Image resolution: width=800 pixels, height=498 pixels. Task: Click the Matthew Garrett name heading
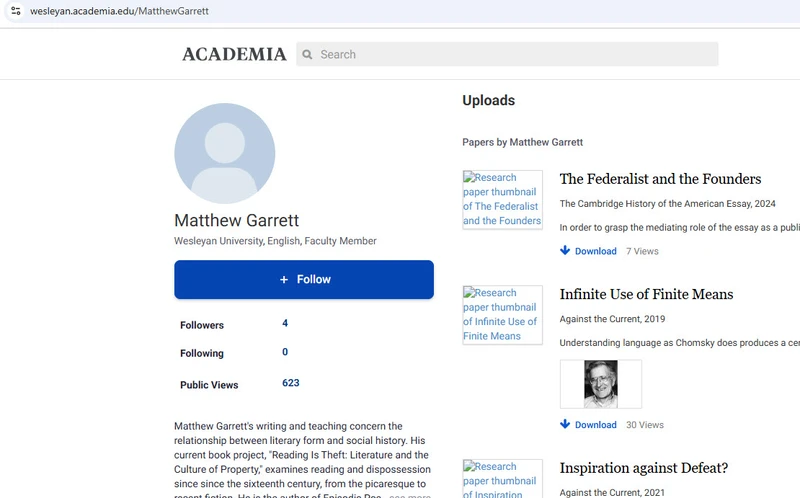click(237, 220)
